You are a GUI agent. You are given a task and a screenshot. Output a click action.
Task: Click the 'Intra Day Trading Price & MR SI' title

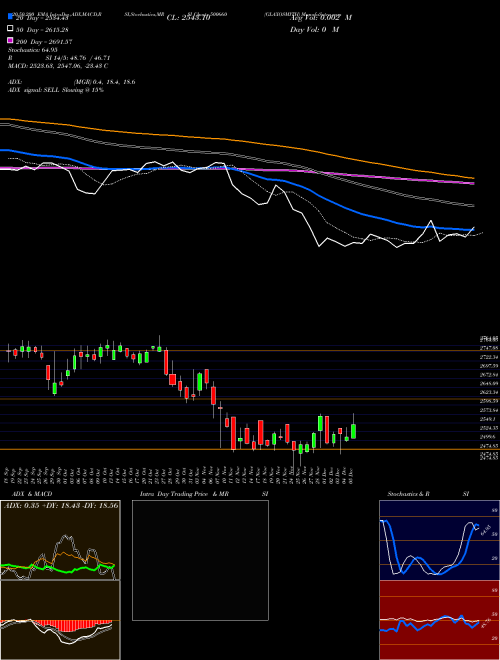(204, 494)
